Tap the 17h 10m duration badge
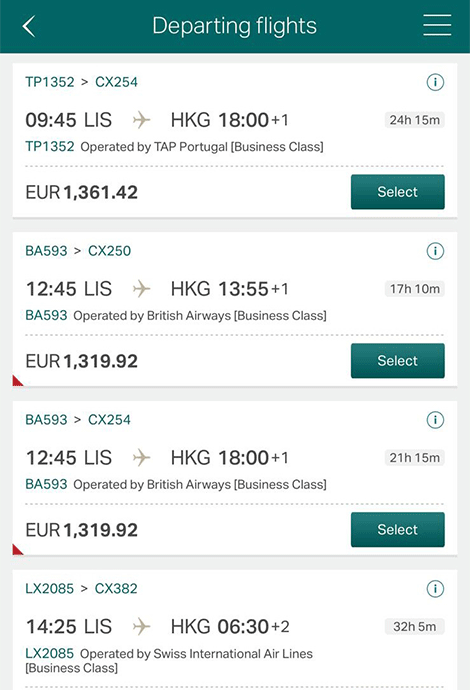The image size is (470, 690). (415, 289)
